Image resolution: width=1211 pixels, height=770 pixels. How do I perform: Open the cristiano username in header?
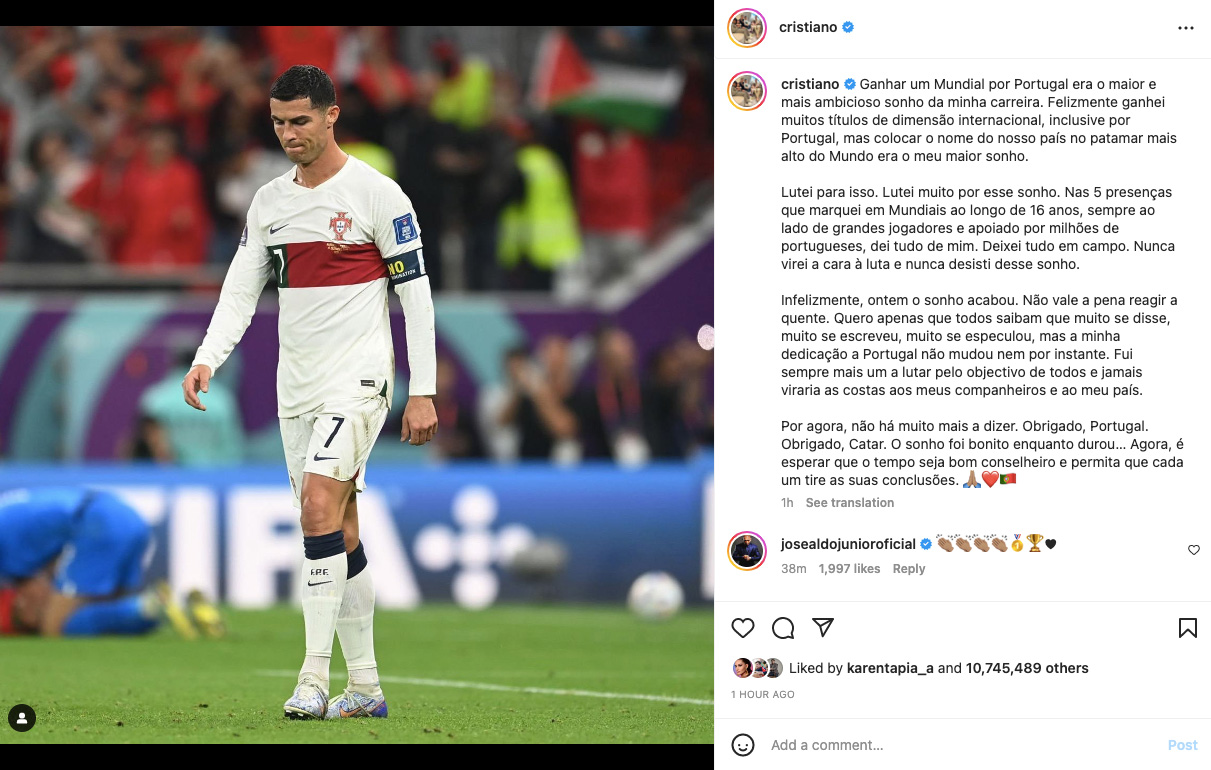[808, 27]
